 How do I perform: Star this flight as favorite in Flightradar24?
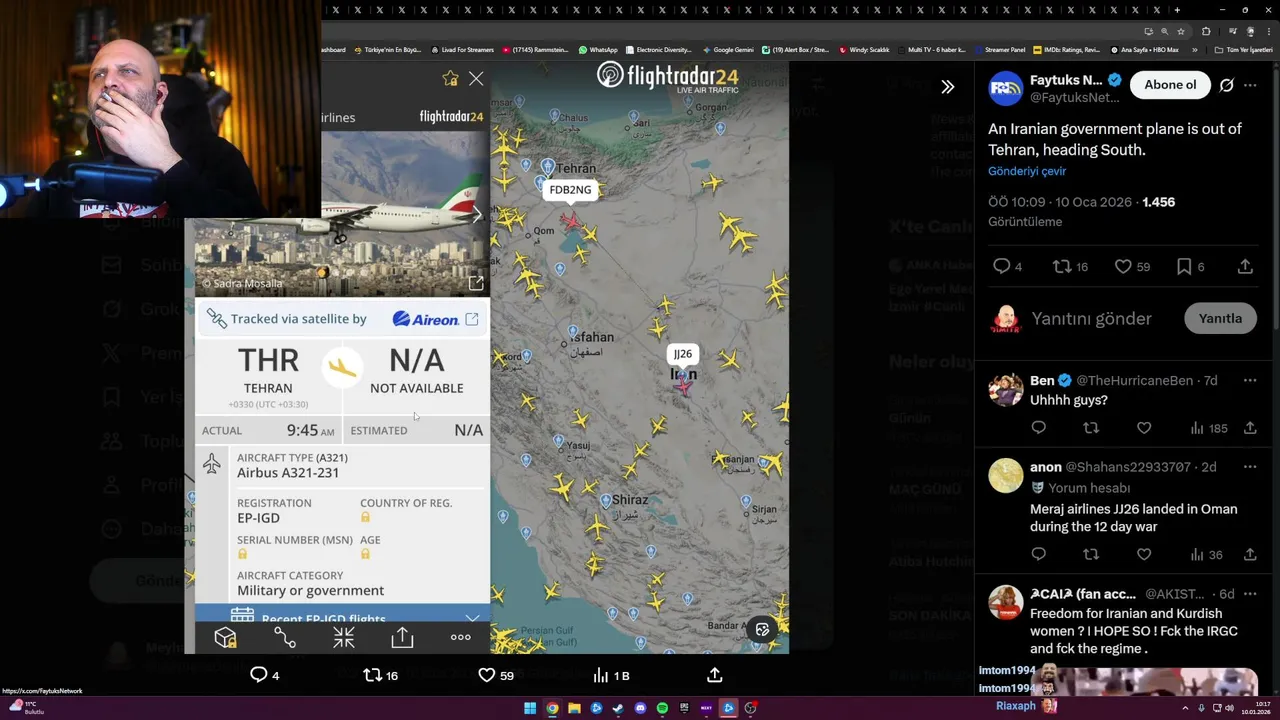coord(450,78)
